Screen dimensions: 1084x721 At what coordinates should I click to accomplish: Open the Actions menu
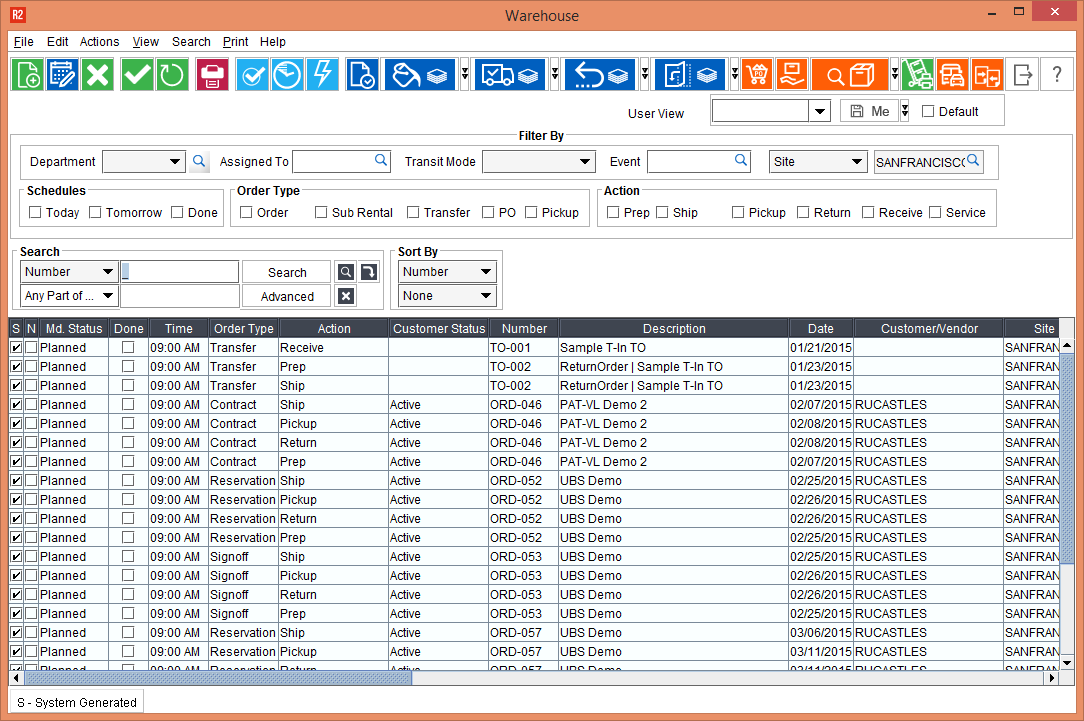click(99, 42)
